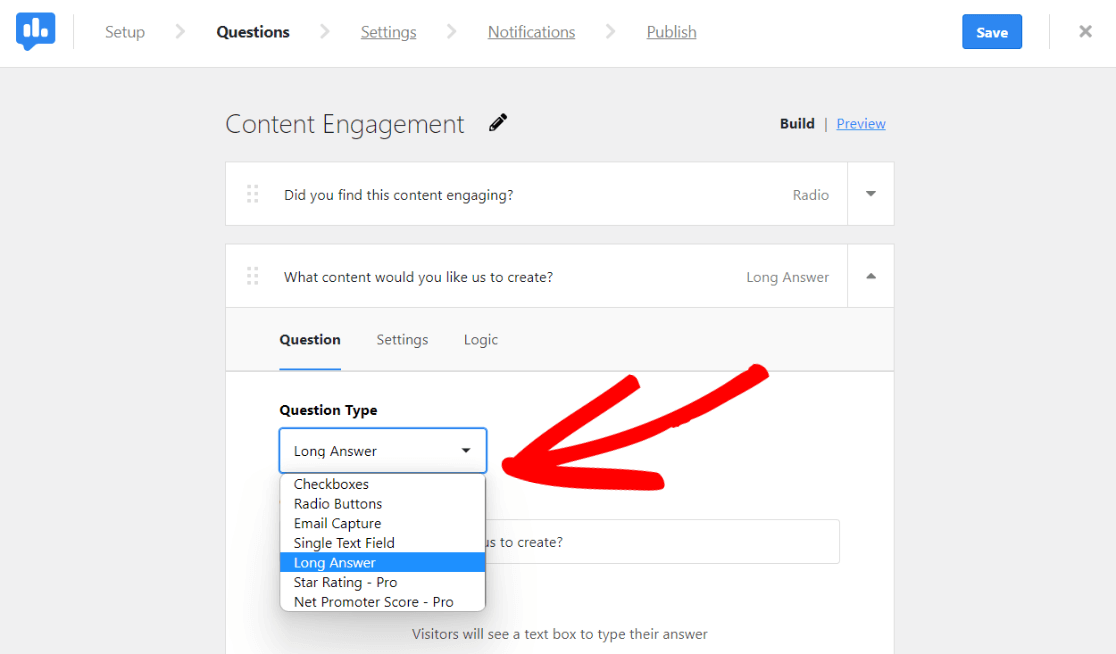Switch to the Logic tab
Viewport: 1116px width, 654px height.
tap(480, 339)
